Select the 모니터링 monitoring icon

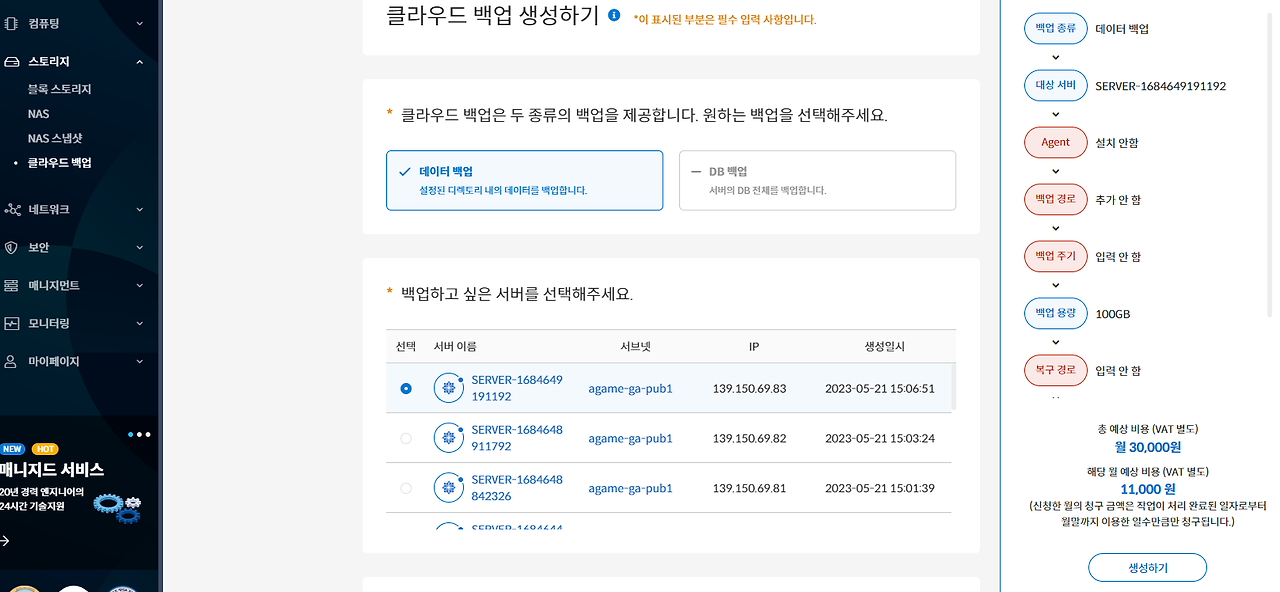(x=14, y=323)
